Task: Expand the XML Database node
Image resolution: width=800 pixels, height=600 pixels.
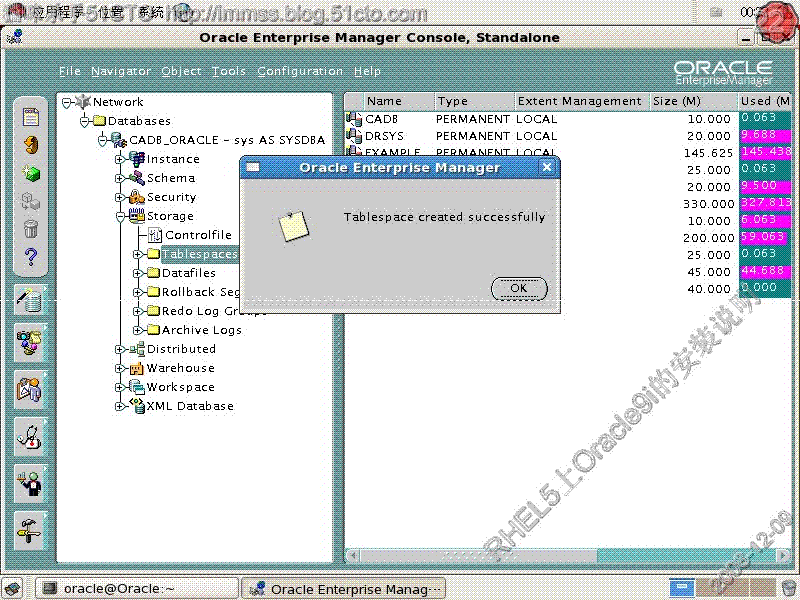Action: click(x=119, y=406)
